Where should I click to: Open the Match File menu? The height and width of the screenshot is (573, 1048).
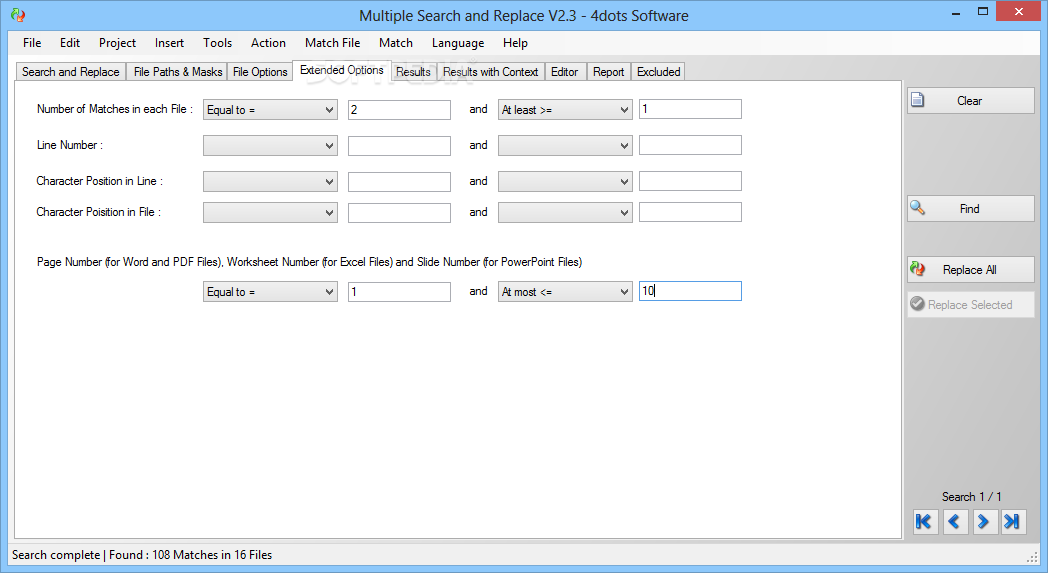(x=332, y=43)
